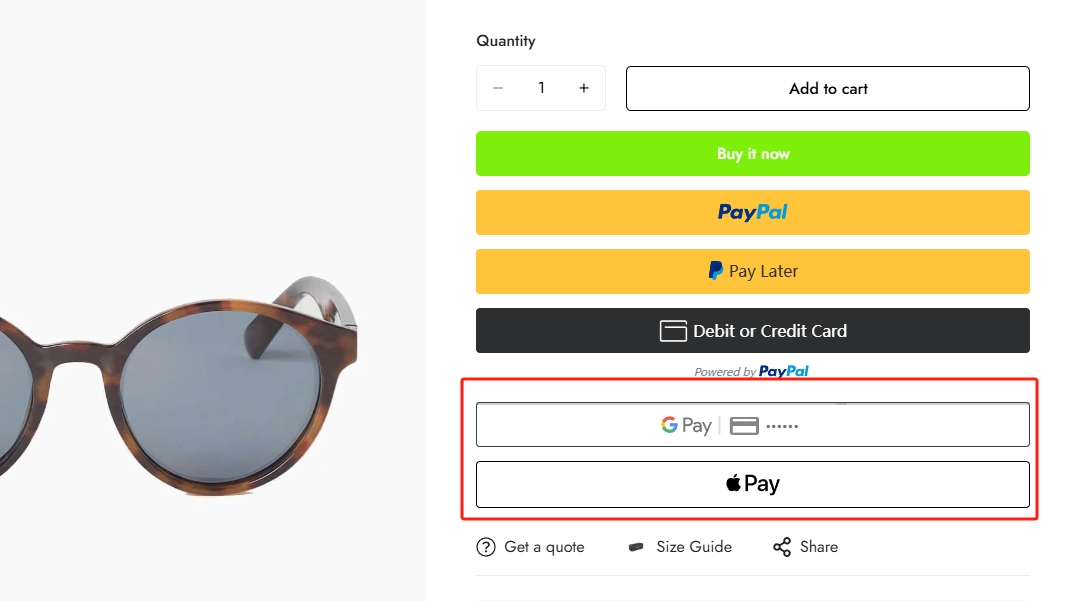The image size is (1076, 601).
Task: Open the sunglasses product image
Action: coord(178,384)
